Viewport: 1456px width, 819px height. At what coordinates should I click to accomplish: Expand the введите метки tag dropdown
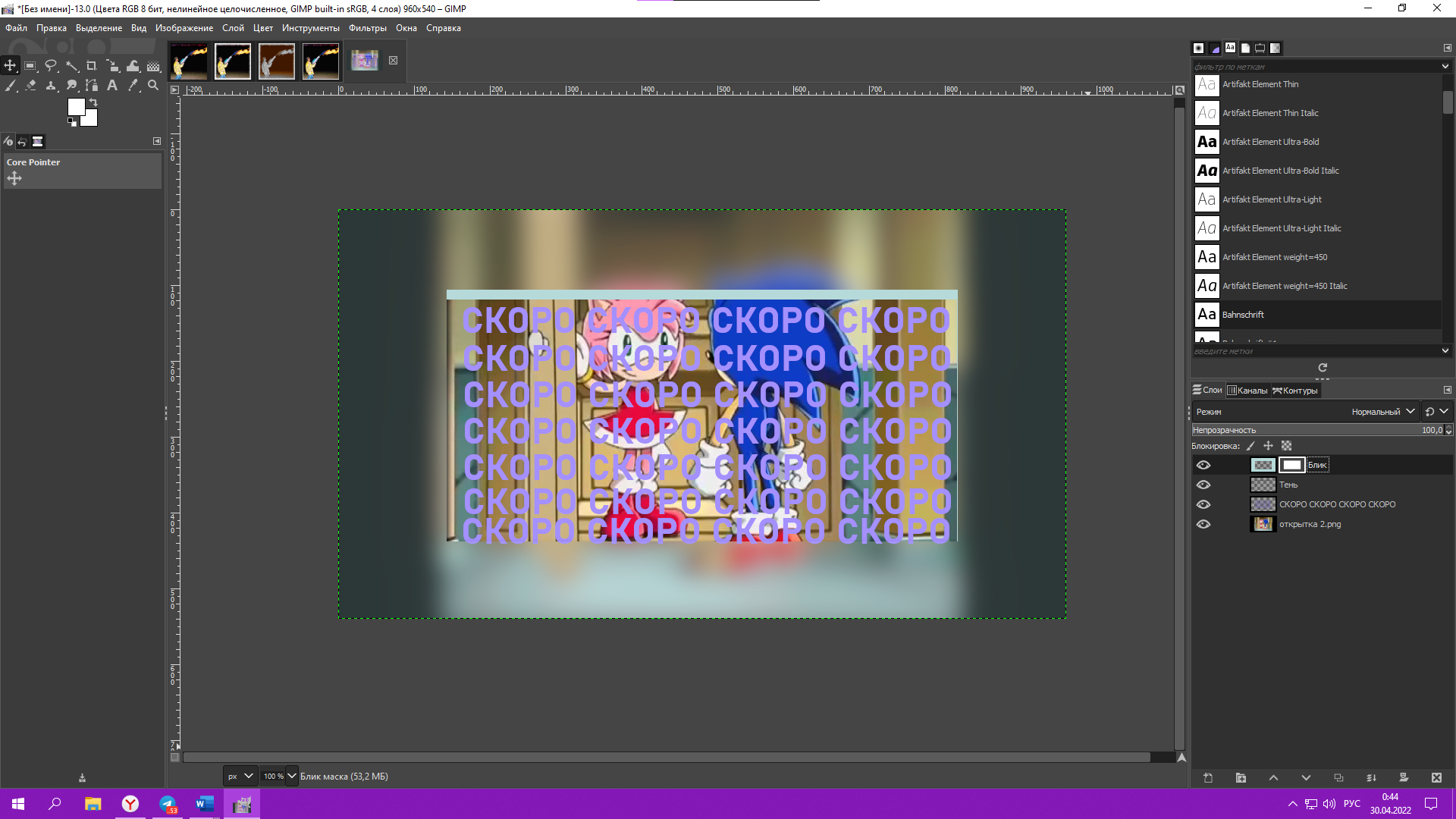(x=1445, y=351)
